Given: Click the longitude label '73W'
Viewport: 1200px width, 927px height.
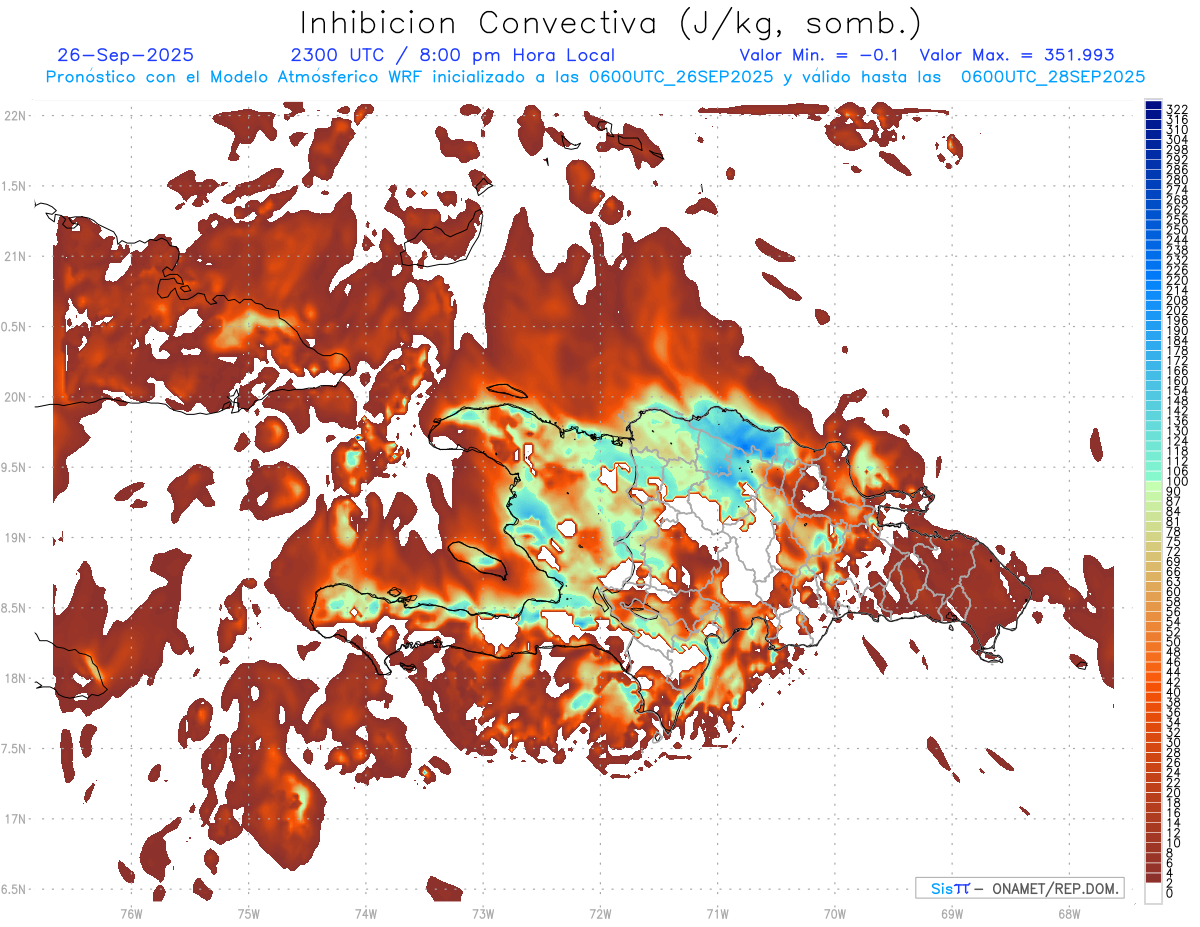Looking at the screenshot, I should 483,913.
